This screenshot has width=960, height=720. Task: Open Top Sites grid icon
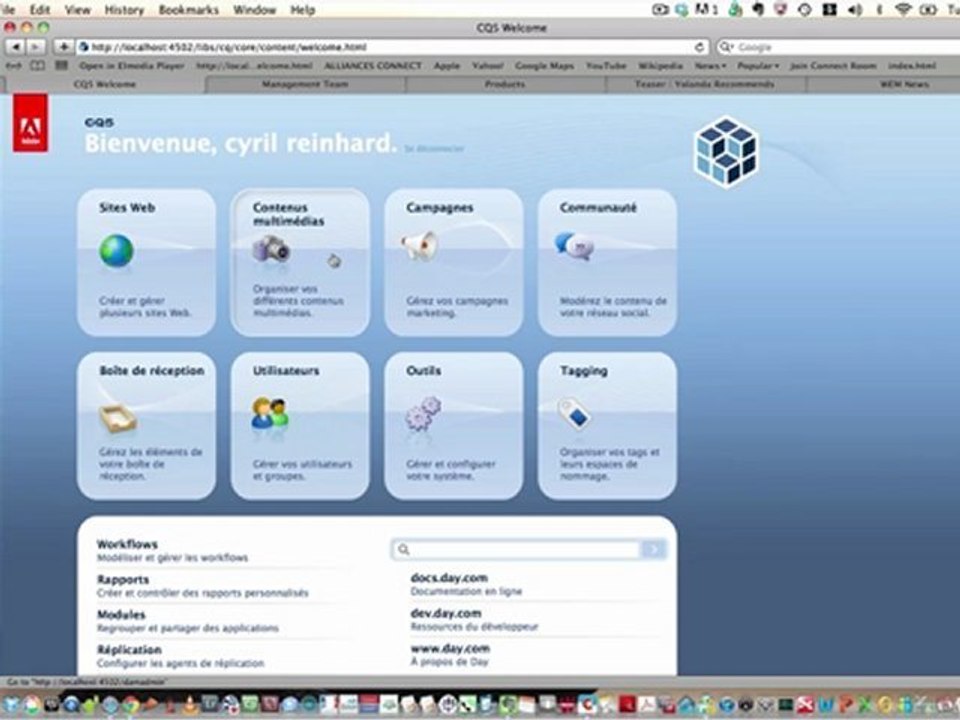[x=61, y=66]
